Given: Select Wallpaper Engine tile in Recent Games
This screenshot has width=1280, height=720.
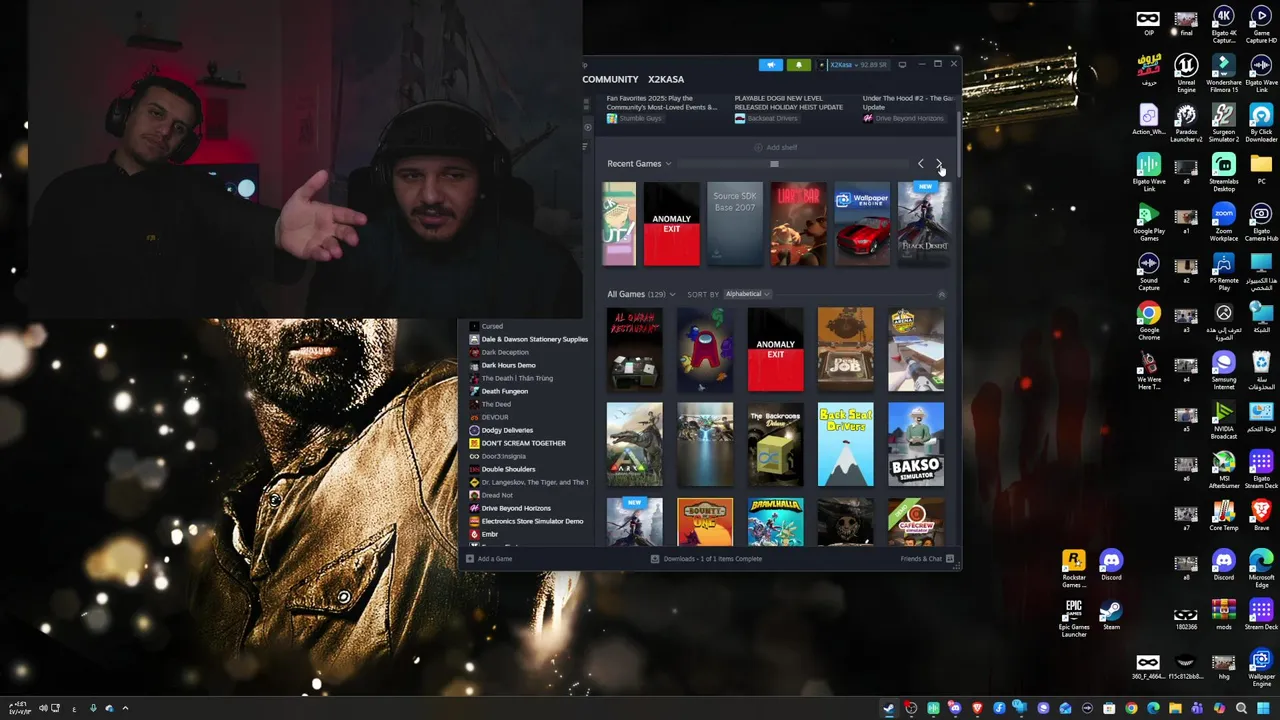Looking at the screenshot, I should 862,224.
